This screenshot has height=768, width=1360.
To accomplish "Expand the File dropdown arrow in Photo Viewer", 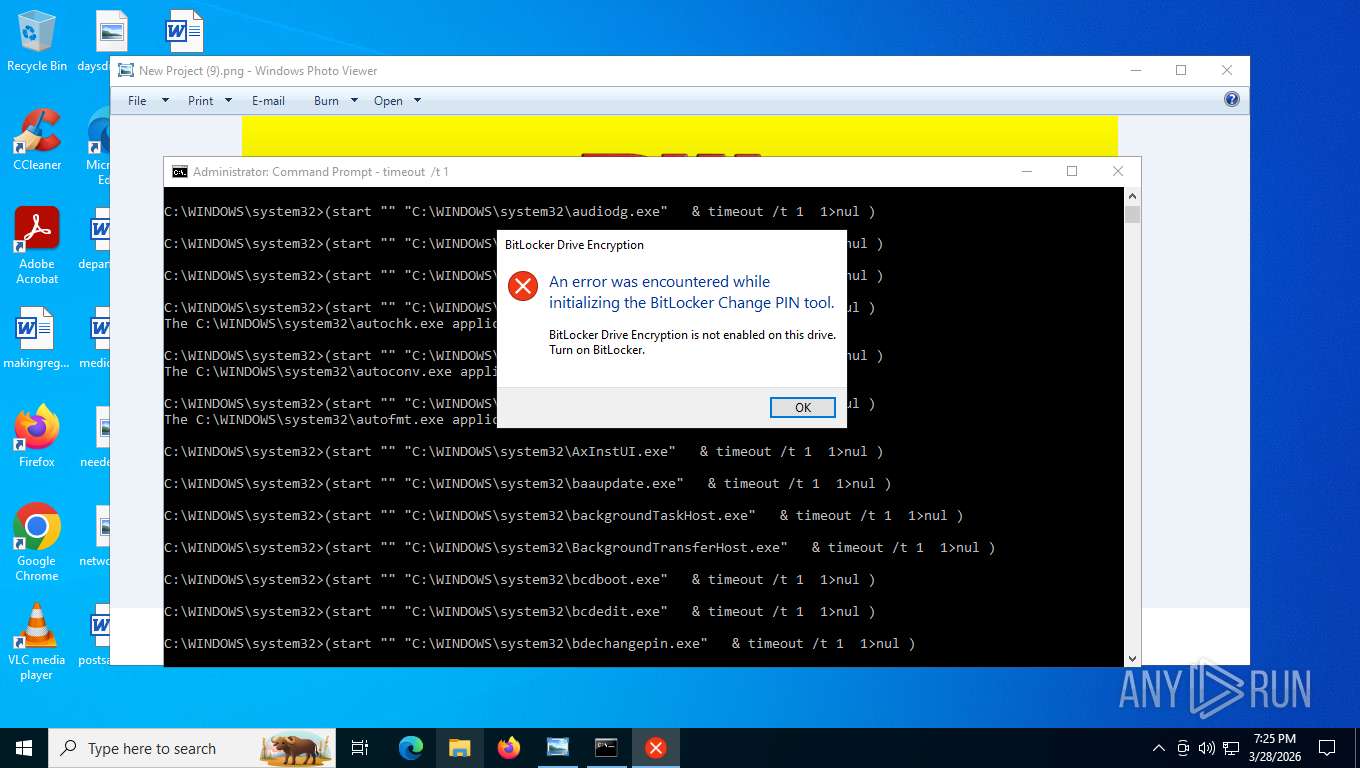I will coord(165,101).
